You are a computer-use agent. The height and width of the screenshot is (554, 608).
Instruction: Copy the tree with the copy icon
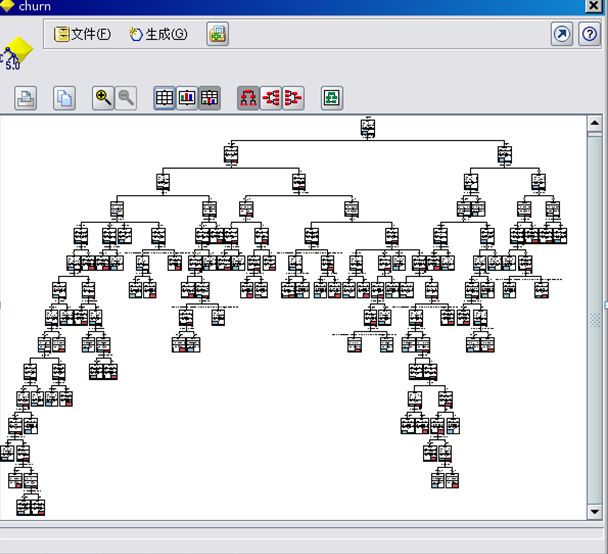click(x=64, y=98)
